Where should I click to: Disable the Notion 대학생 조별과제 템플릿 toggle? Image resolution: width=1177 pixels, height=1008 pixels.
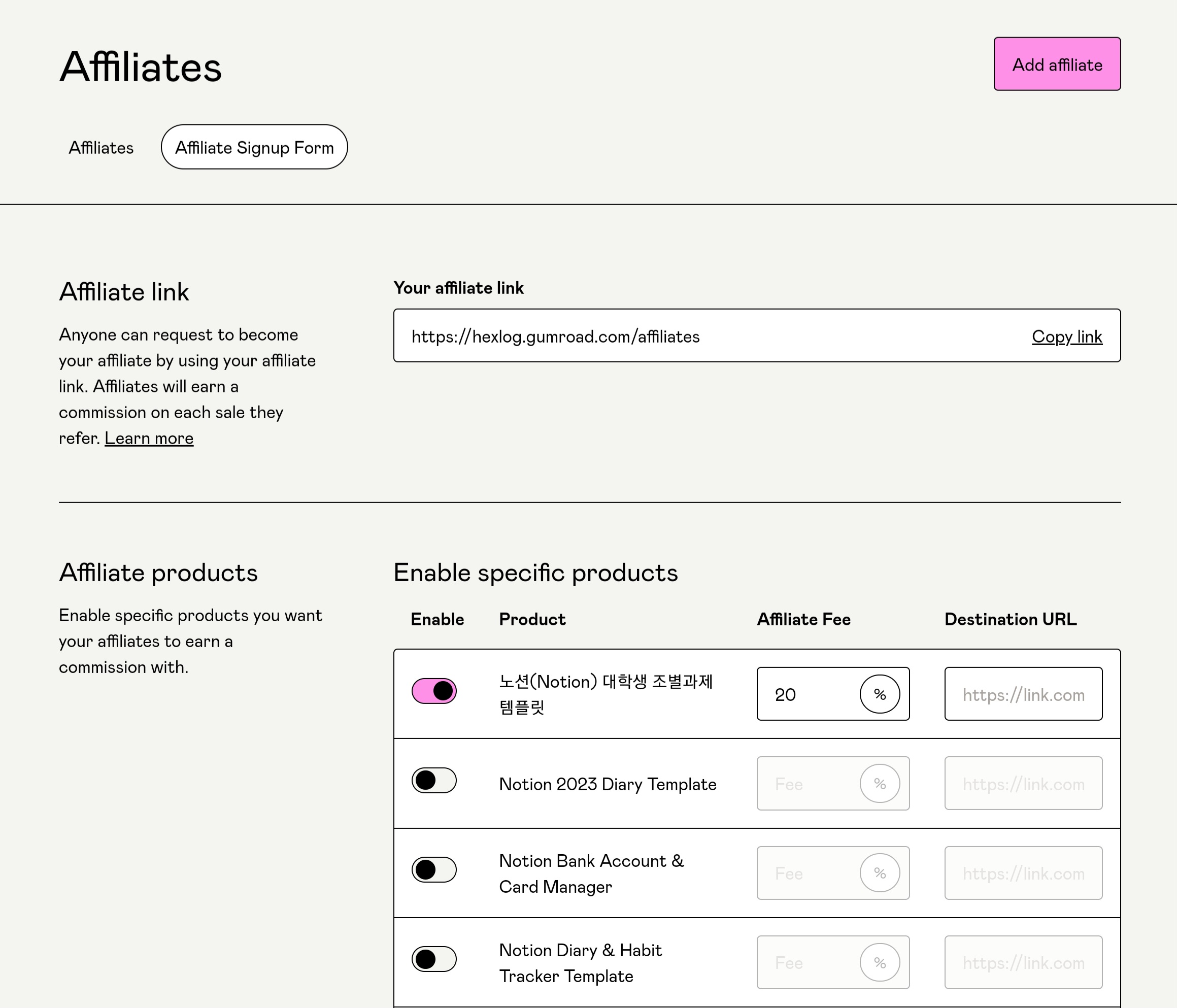click(434, 691)
